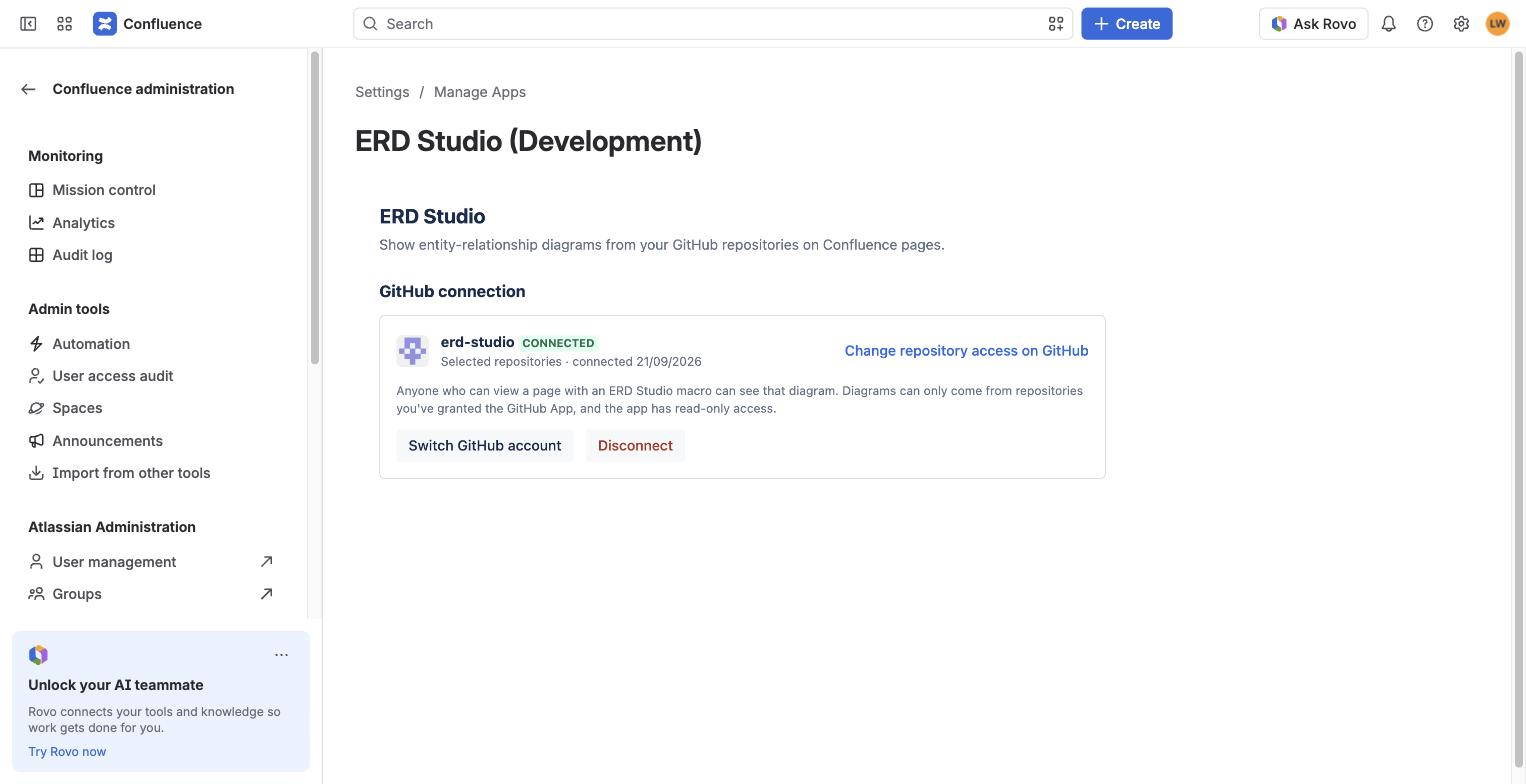Viewport: 1526px width, 784px height.
Task: Click the Create button
Action: pyautogui.click(x=1127, y=24)
